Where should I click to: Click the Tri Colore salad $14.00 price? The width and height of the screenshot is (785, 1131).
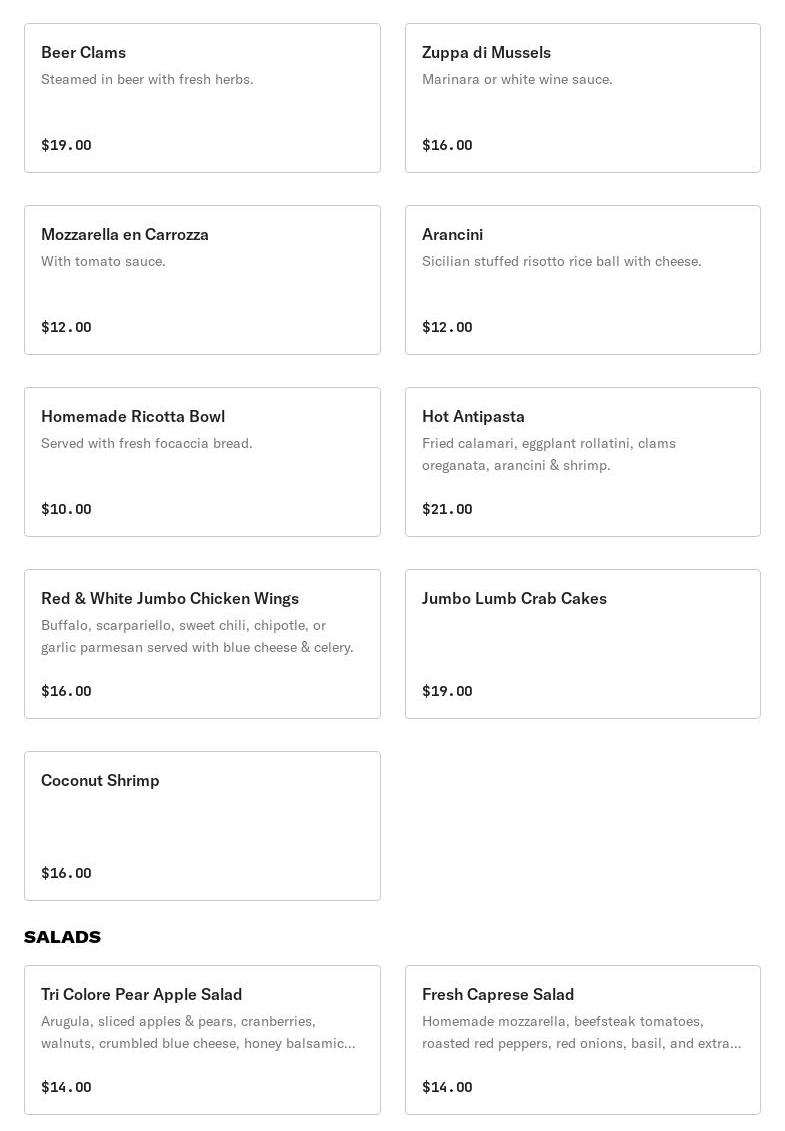66,1087
